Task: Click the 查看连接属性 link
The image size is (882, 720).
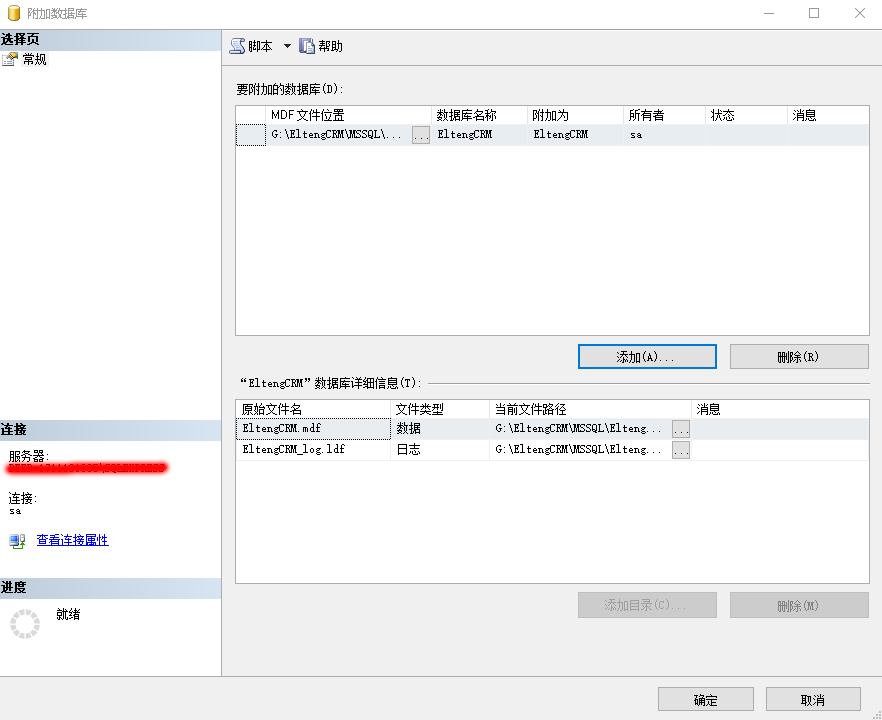Action: click(x=72, y=540)
